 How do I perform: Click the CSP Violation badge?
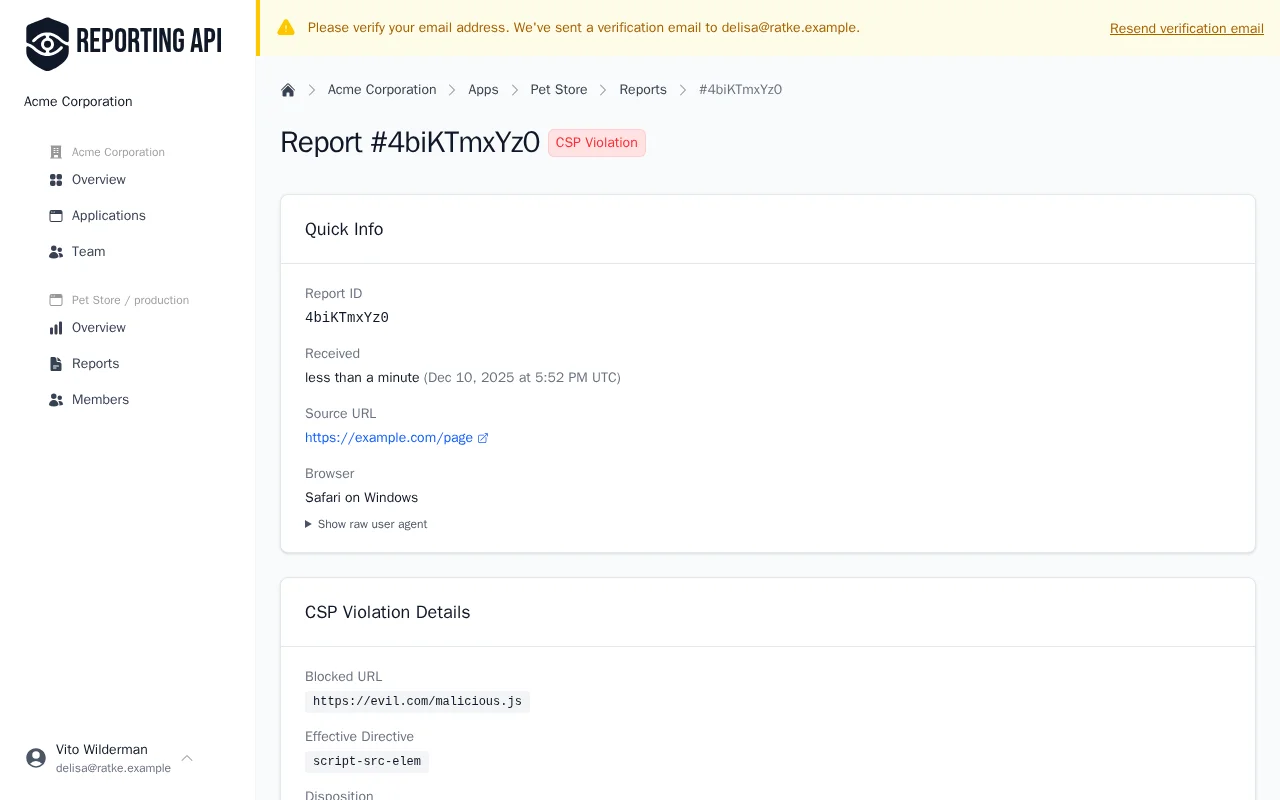(596, 143)
